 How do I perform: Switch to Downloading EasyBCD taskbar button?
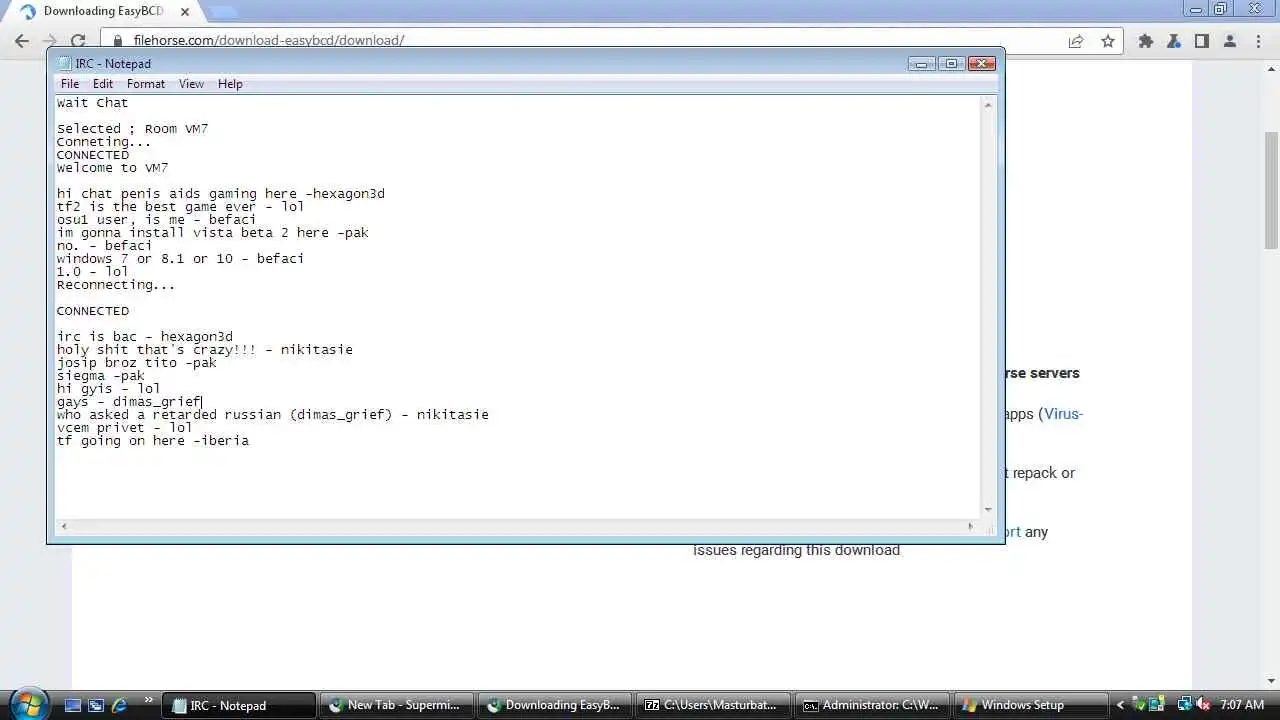point(555,705)
